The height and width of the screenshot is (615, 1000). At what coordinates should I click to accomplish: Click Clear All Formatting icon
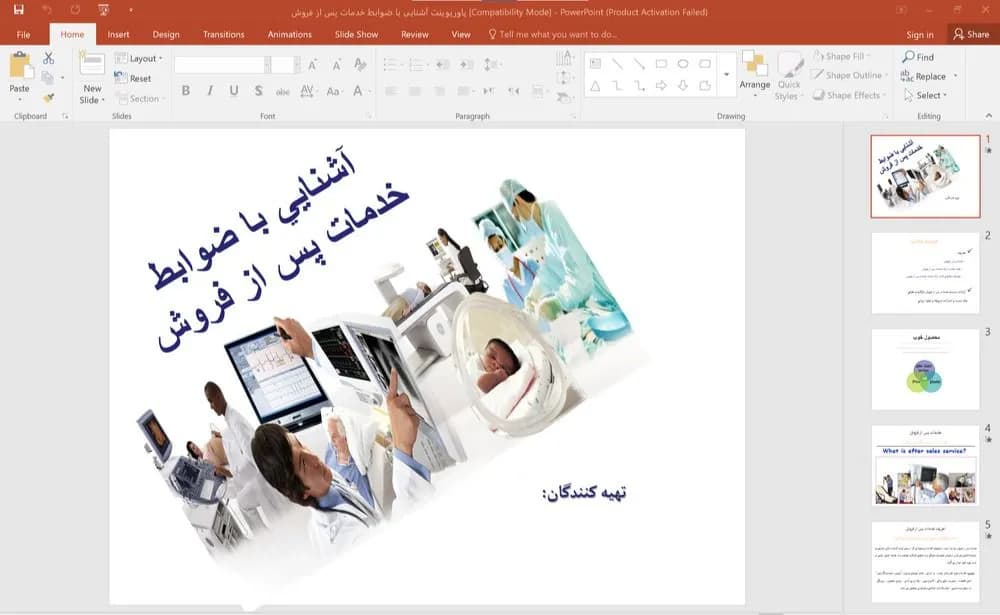[360, 64]
